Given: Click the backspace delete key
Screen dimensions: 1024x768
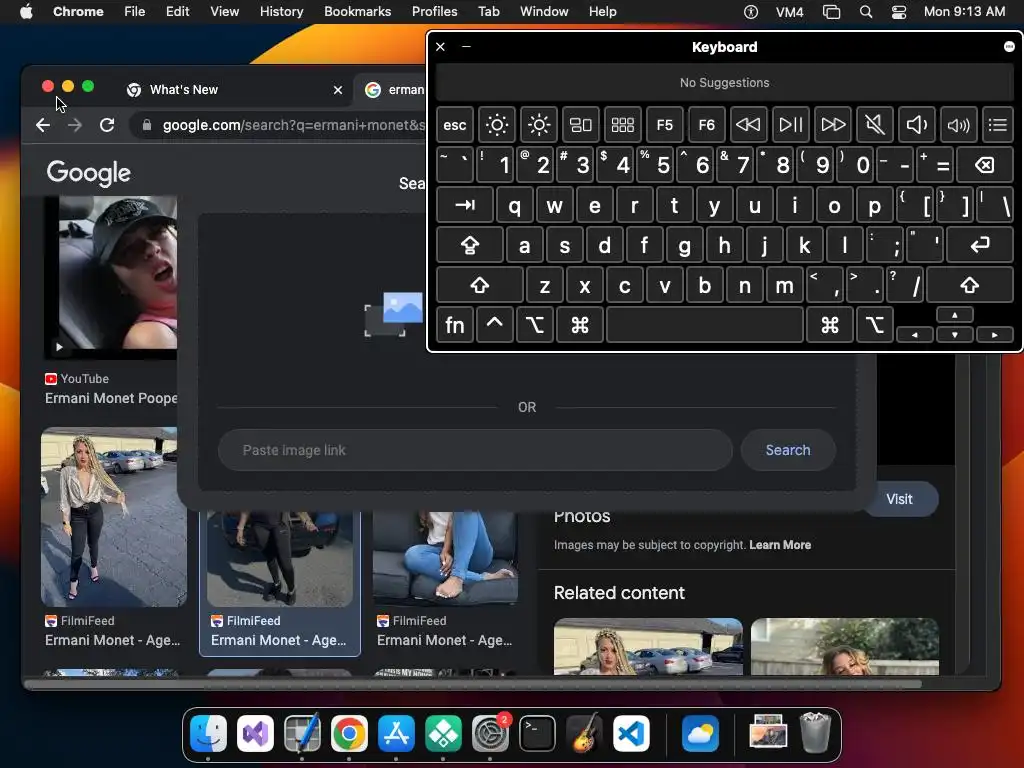Looking at the screenshot, I should coord(985,165).
